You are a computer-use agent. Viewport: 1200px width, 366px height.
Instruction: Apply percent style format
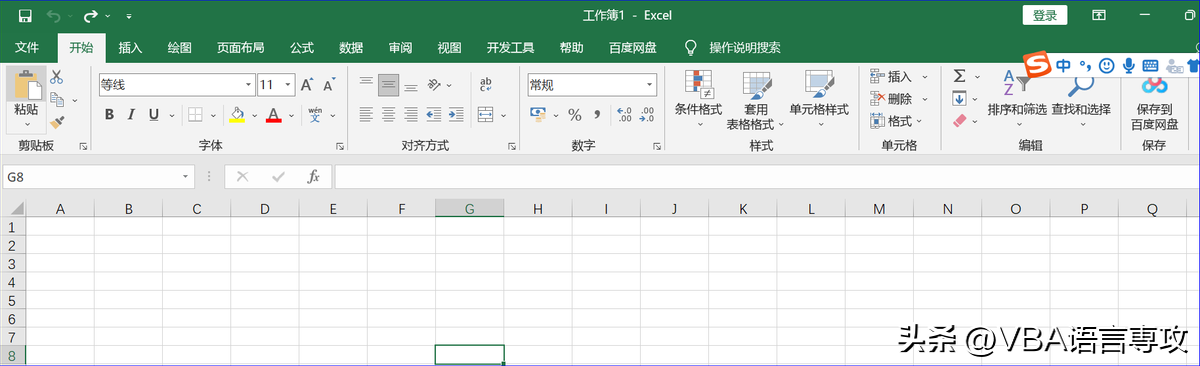(574, 115)
